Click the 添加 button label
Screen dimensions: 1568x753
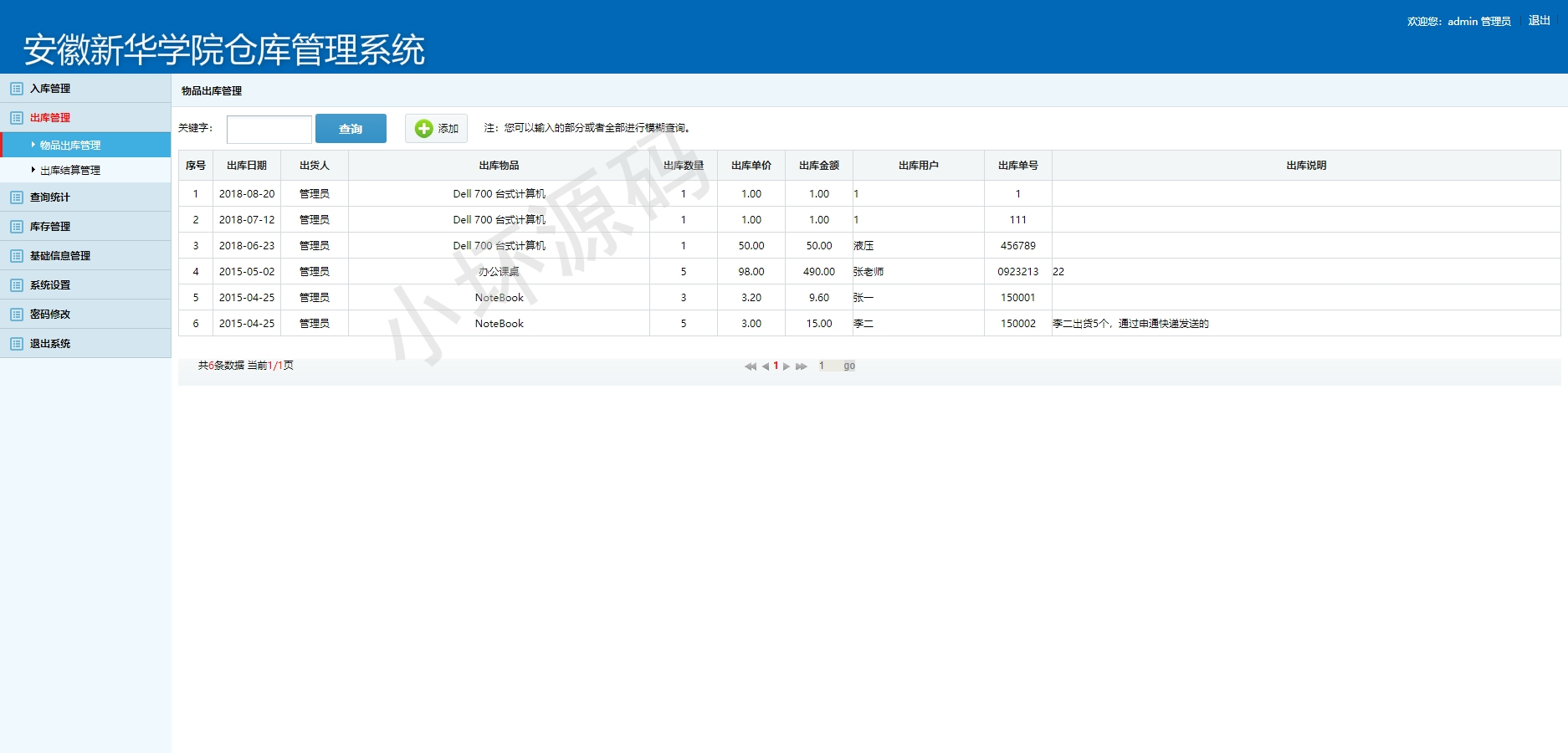448,129
